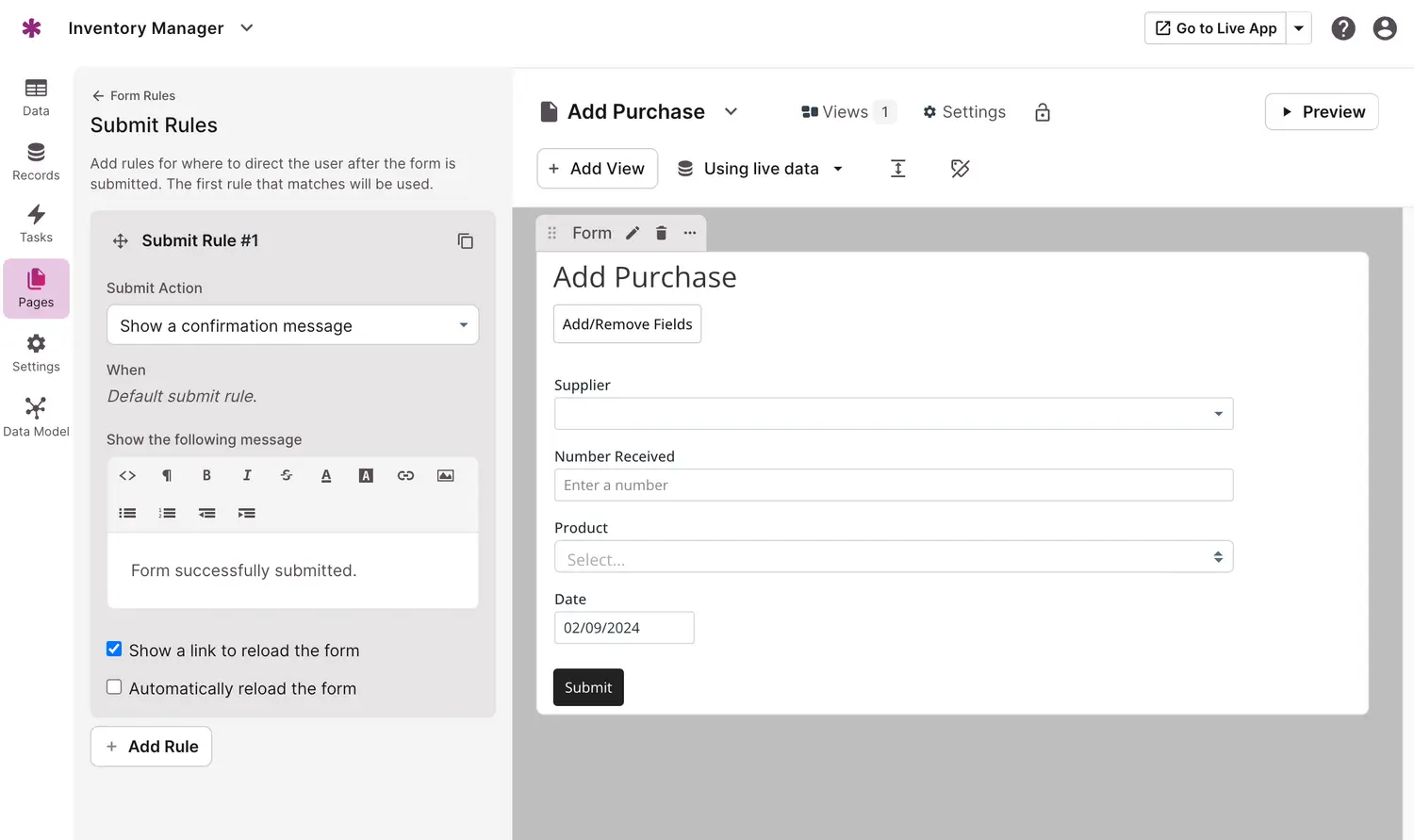The width and height of the screenshot is (1414, 840).
Task: Click the pencil edit icon beside Form
Action: click(633, 234)
